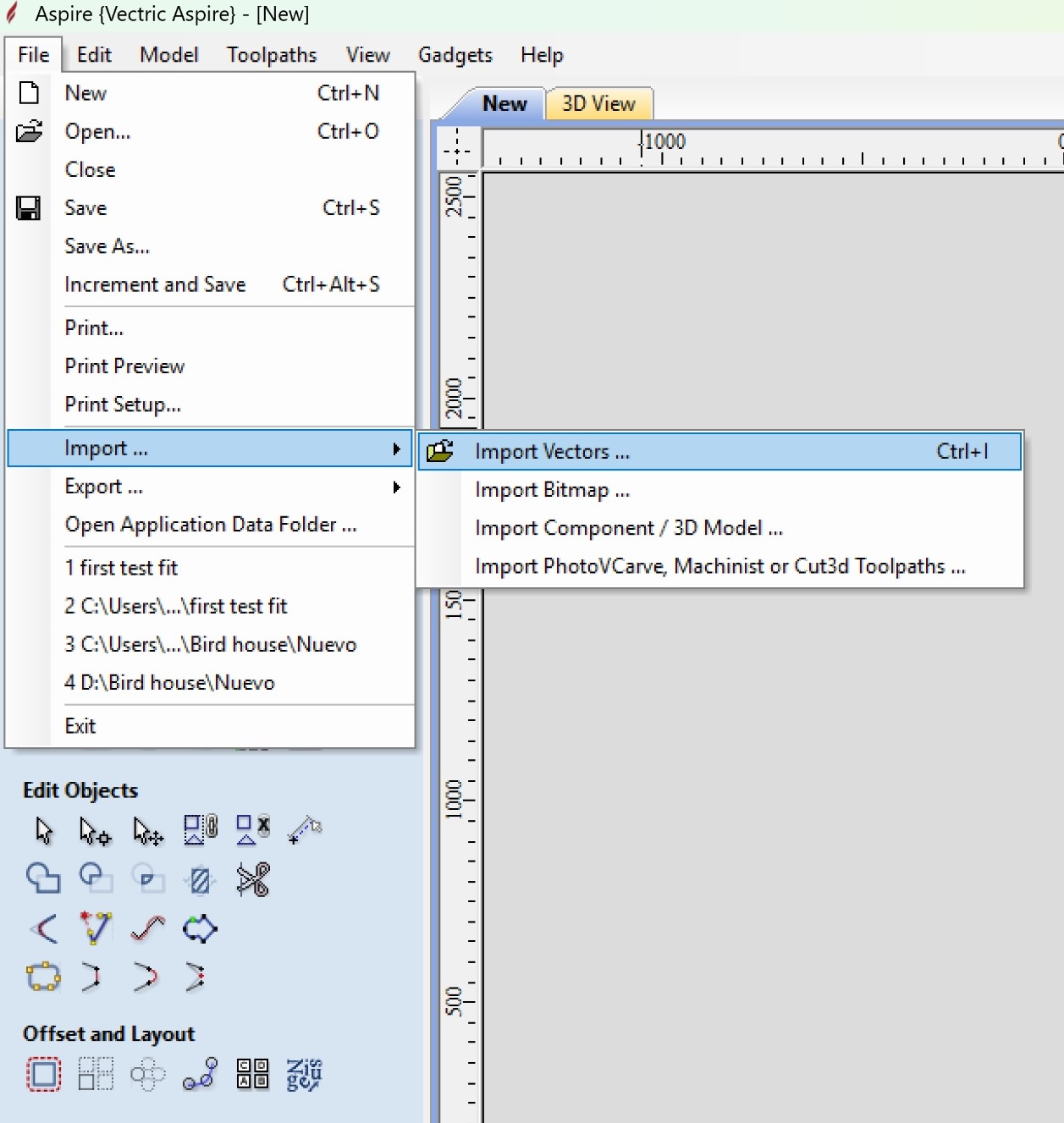
Task: Click the Weld vectors icon
Action: click(43, 878)
